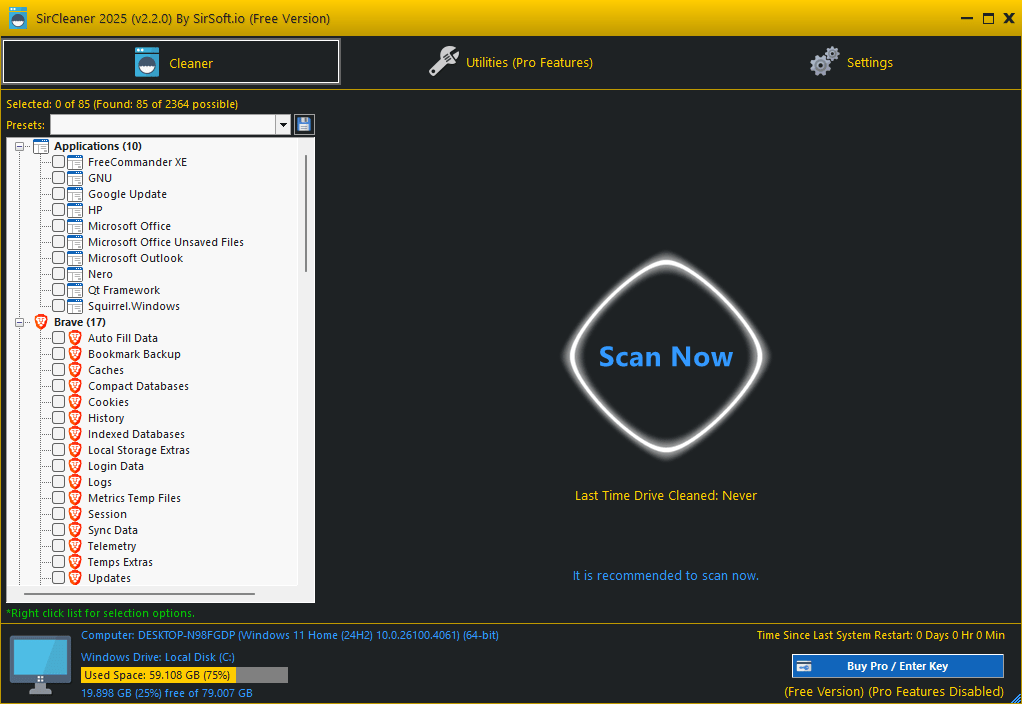1022x704 pixels.
Task: Click the 'It is recommended to scan now.' text
Action: pyautogui.click(x=665, y=576)
